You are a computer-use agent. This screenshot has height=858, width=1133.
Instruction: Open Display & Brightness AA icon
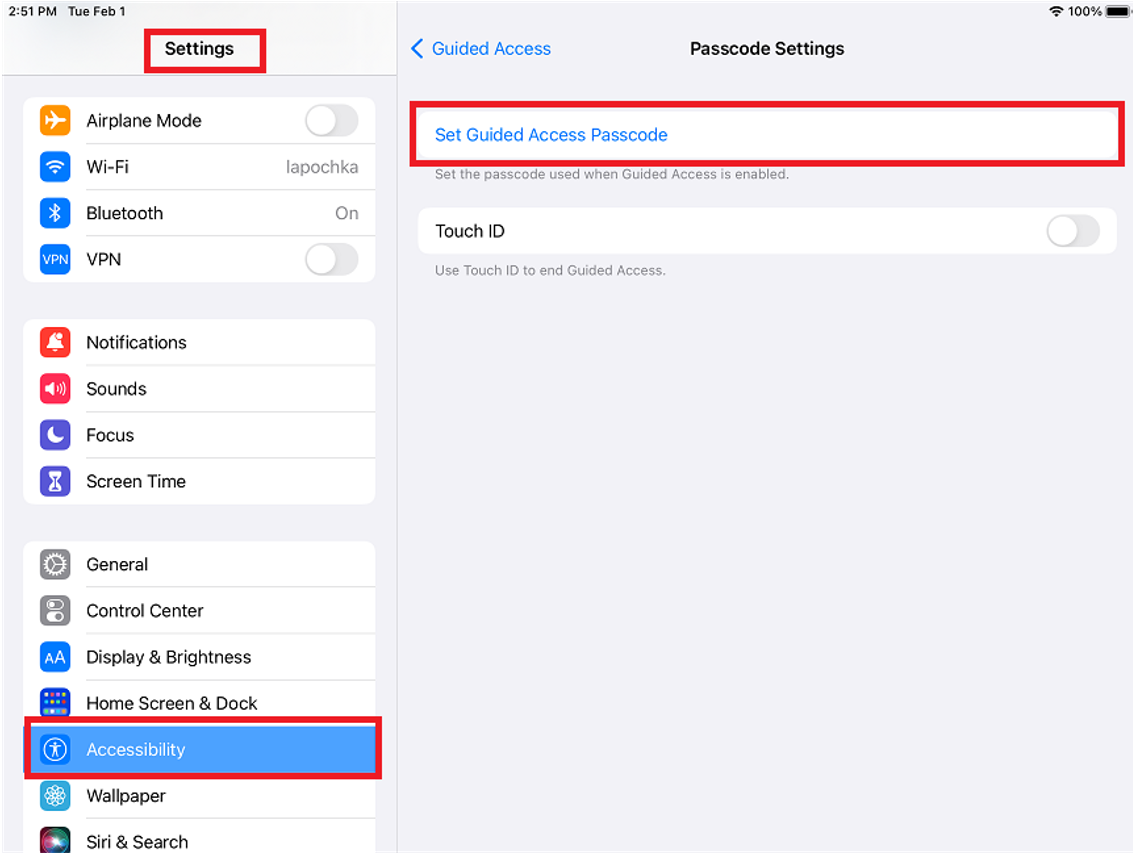click(55, 656)
